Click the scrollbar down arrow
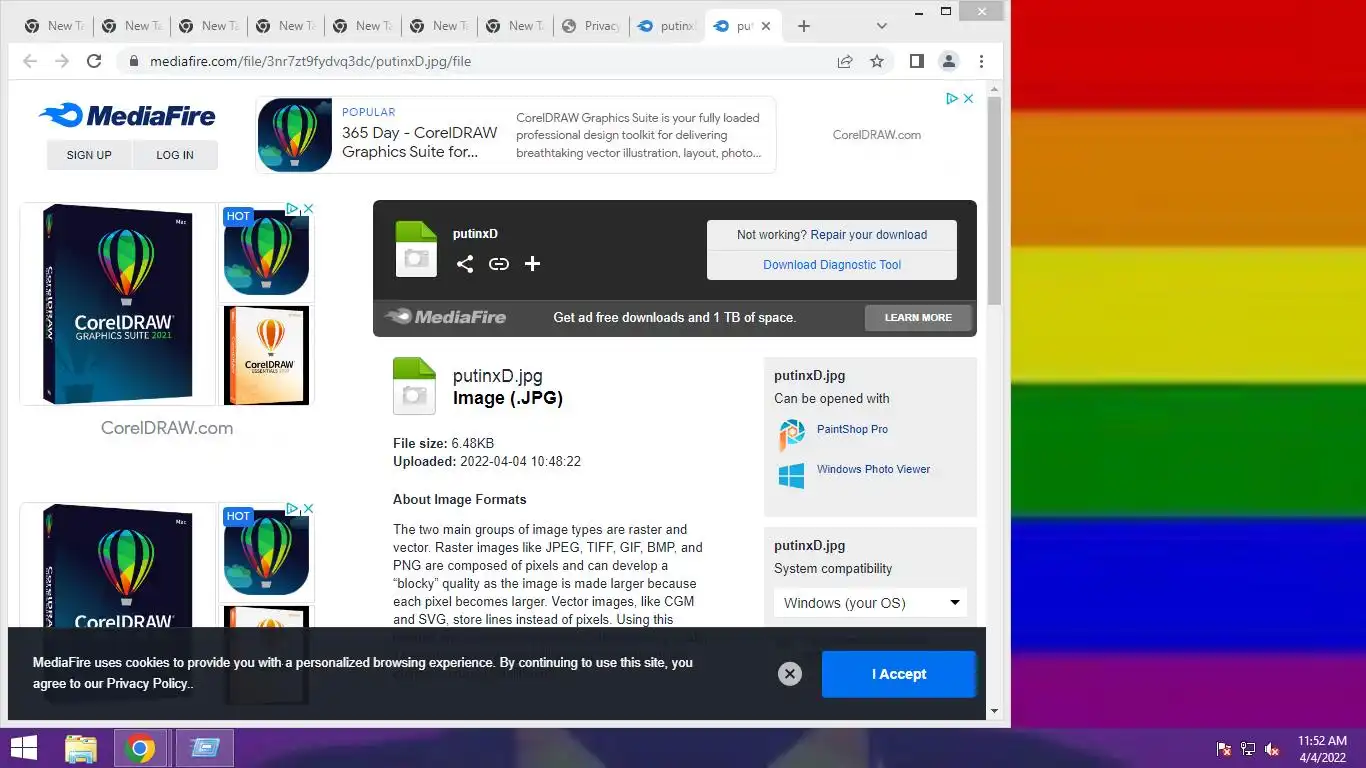The image size is (1366, 768). [x=994, y=711]
